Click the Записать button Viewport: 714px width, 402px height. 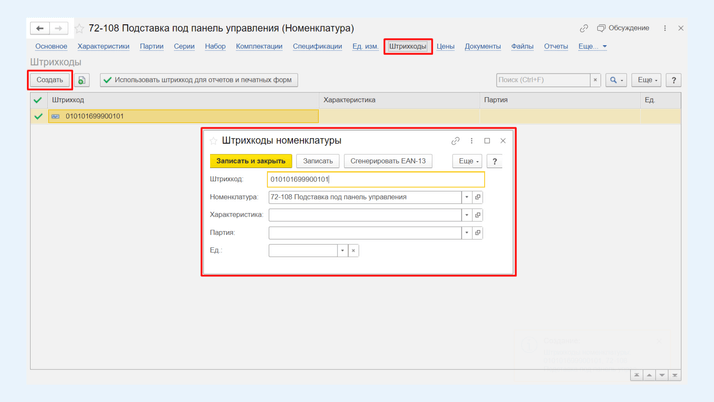pyautogui.click(x=318, y=161)
